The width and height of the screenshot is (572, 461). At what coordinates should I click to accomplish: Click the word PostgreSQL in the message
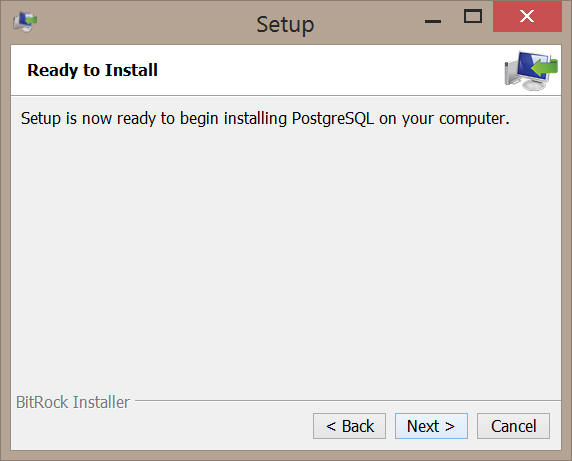tap(333, 119)
